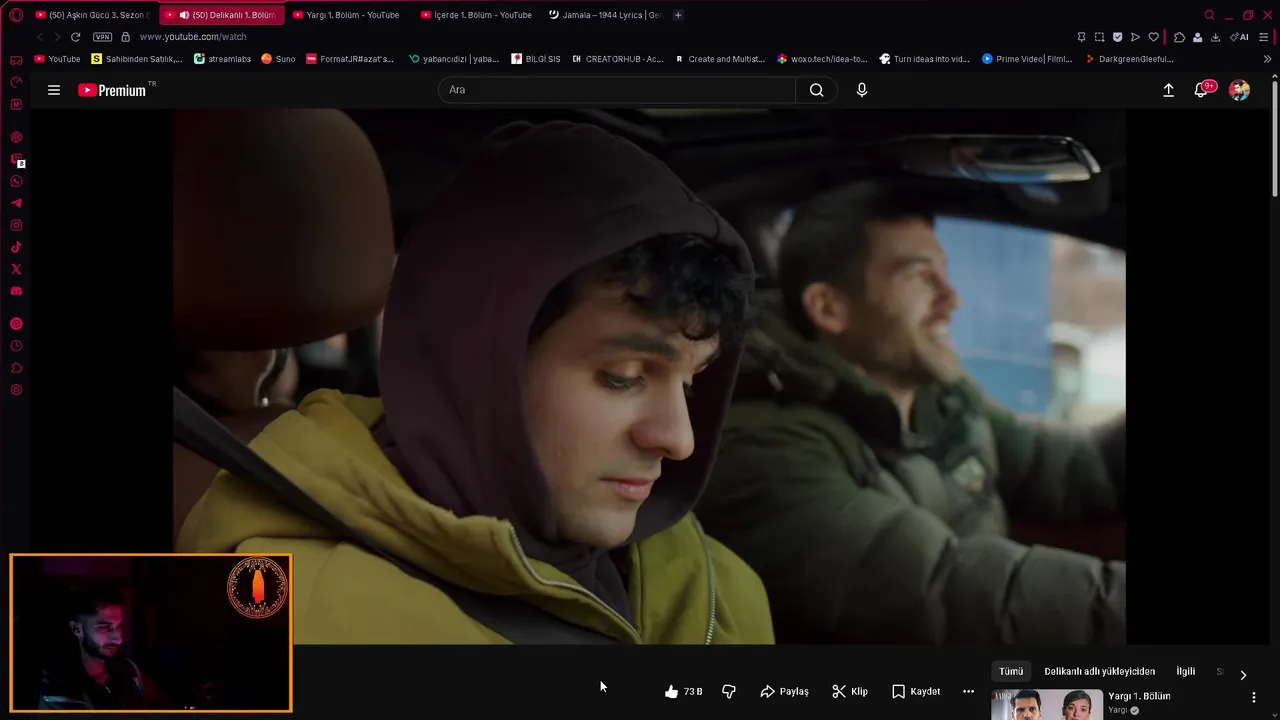Open Instagram from the sidebar
The width and height of the screenshot is (1280, 720).
[16, 225]
